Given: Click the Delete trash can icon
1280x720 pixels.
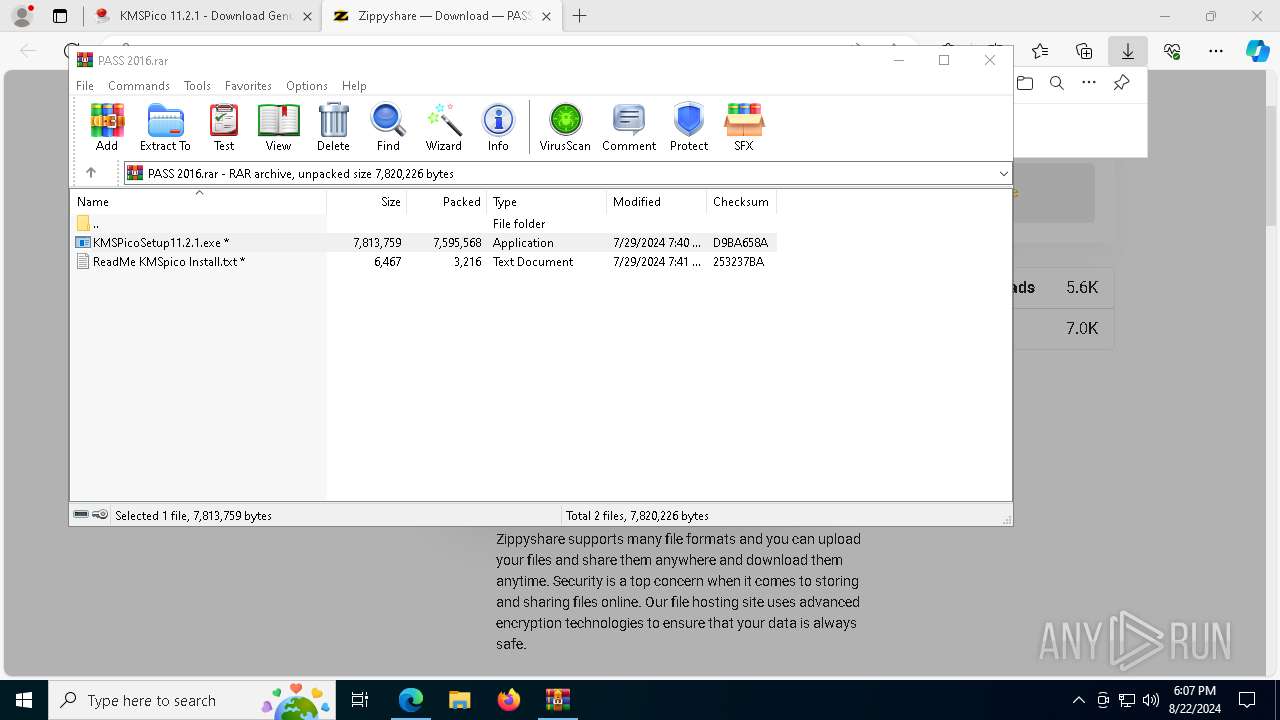Looking at the screenshot, I should tap(333, 127).
